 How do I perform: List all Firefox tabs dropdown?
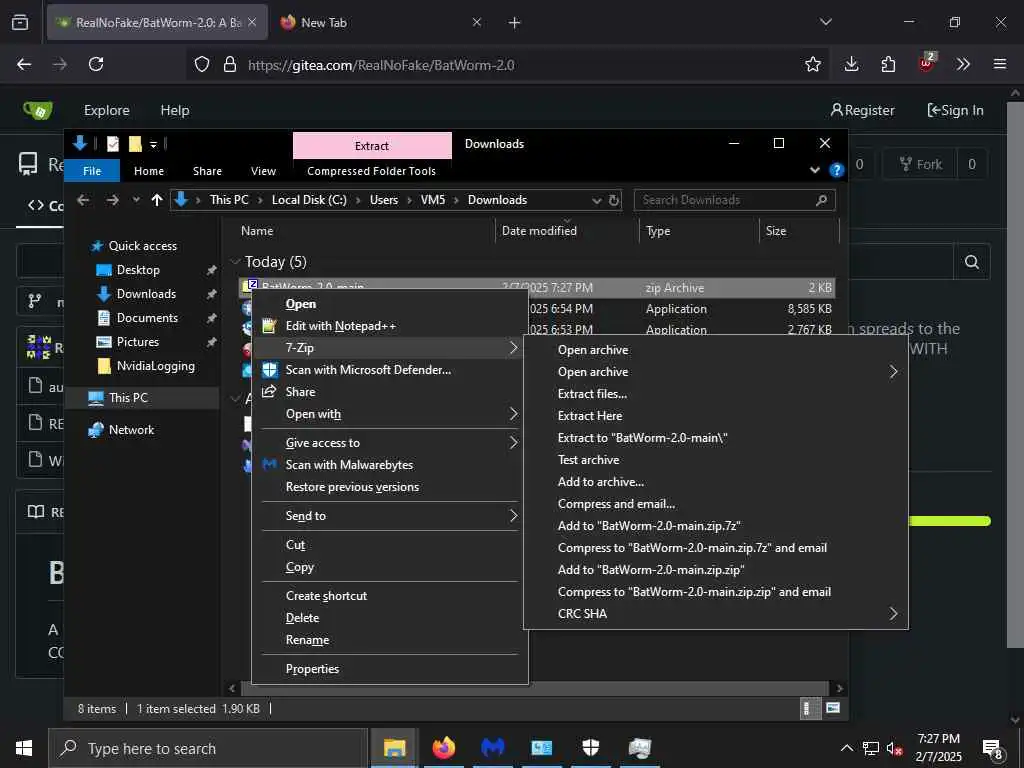point(825,22)
